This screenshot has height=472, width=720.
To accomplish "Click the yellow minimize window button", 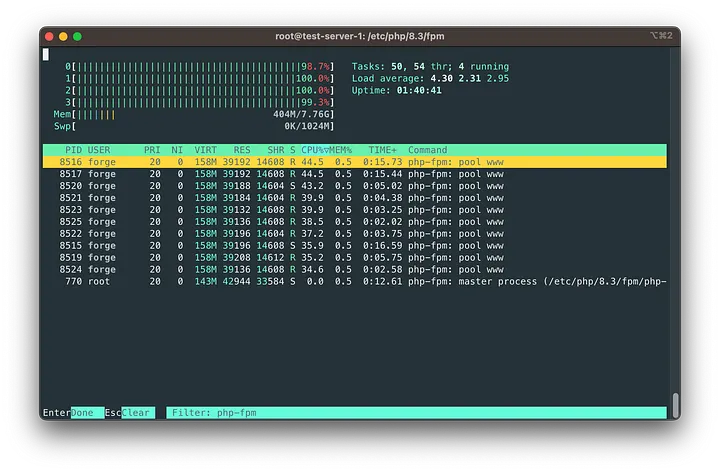I will [63, 36].
